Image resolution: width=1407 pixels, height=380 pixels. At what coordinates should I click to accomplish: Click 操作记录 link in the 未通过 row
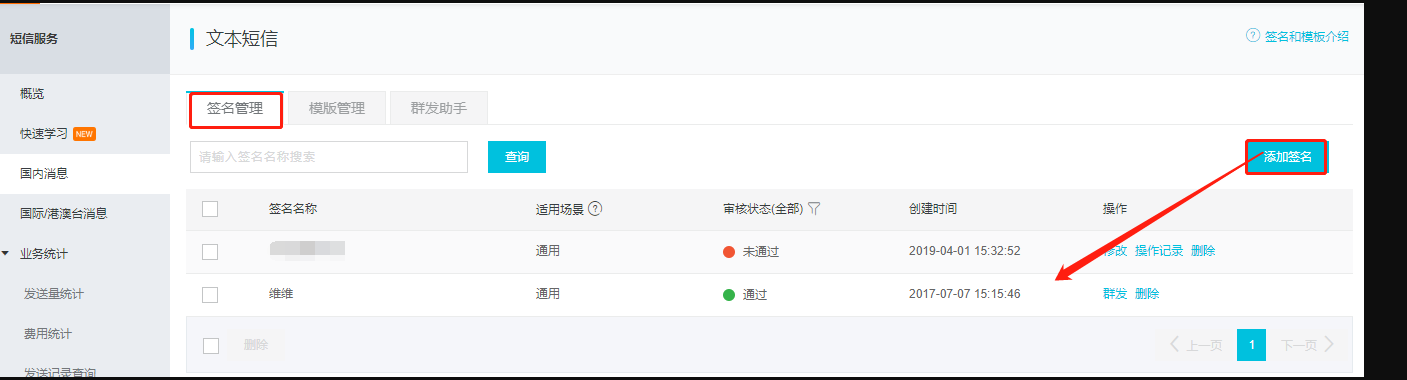point(1159,252)
